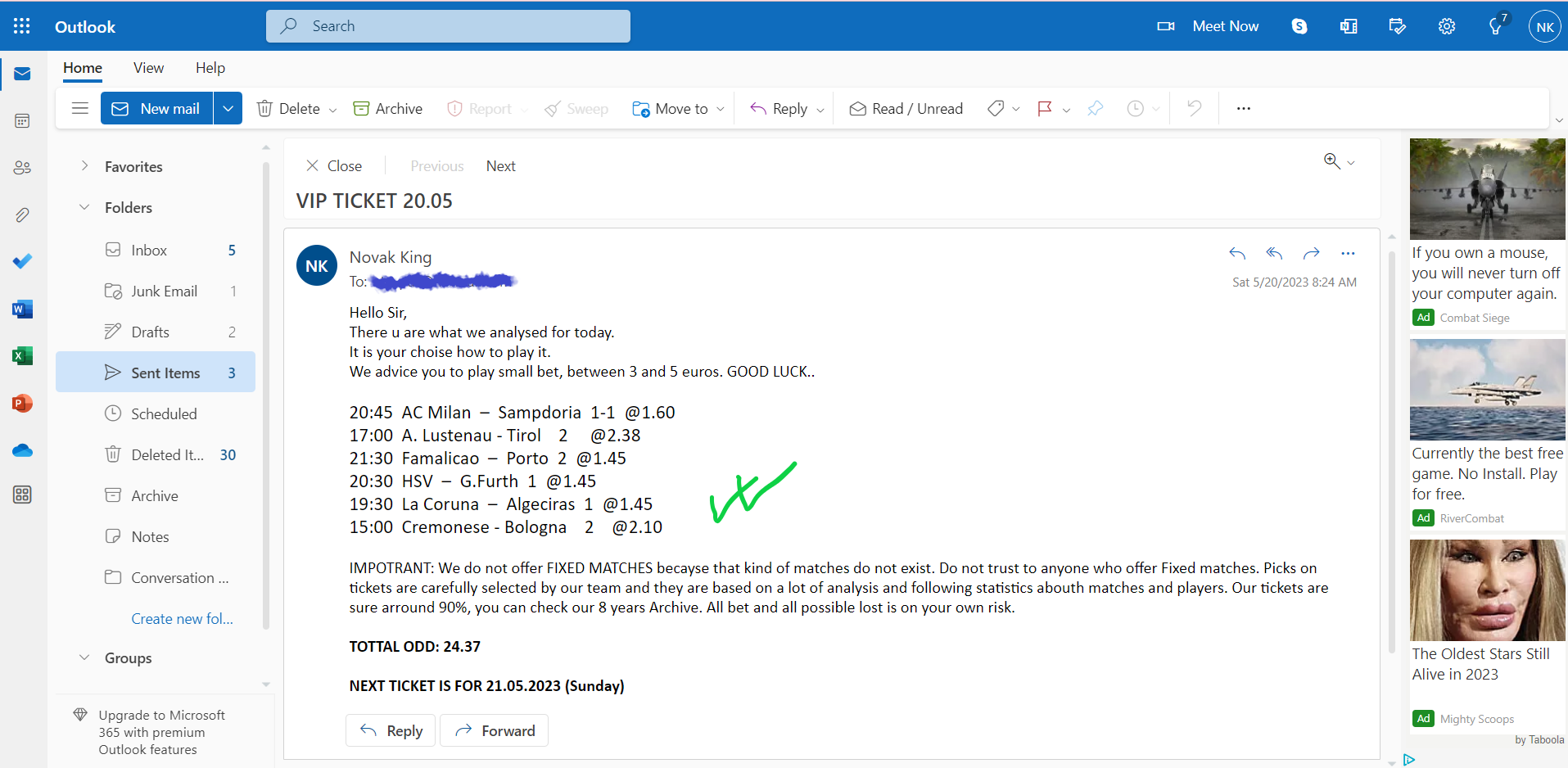This screenshot has height=768, width=1568.
Task: Expand the New mail dropdown arrow
Action: [228, 108]
